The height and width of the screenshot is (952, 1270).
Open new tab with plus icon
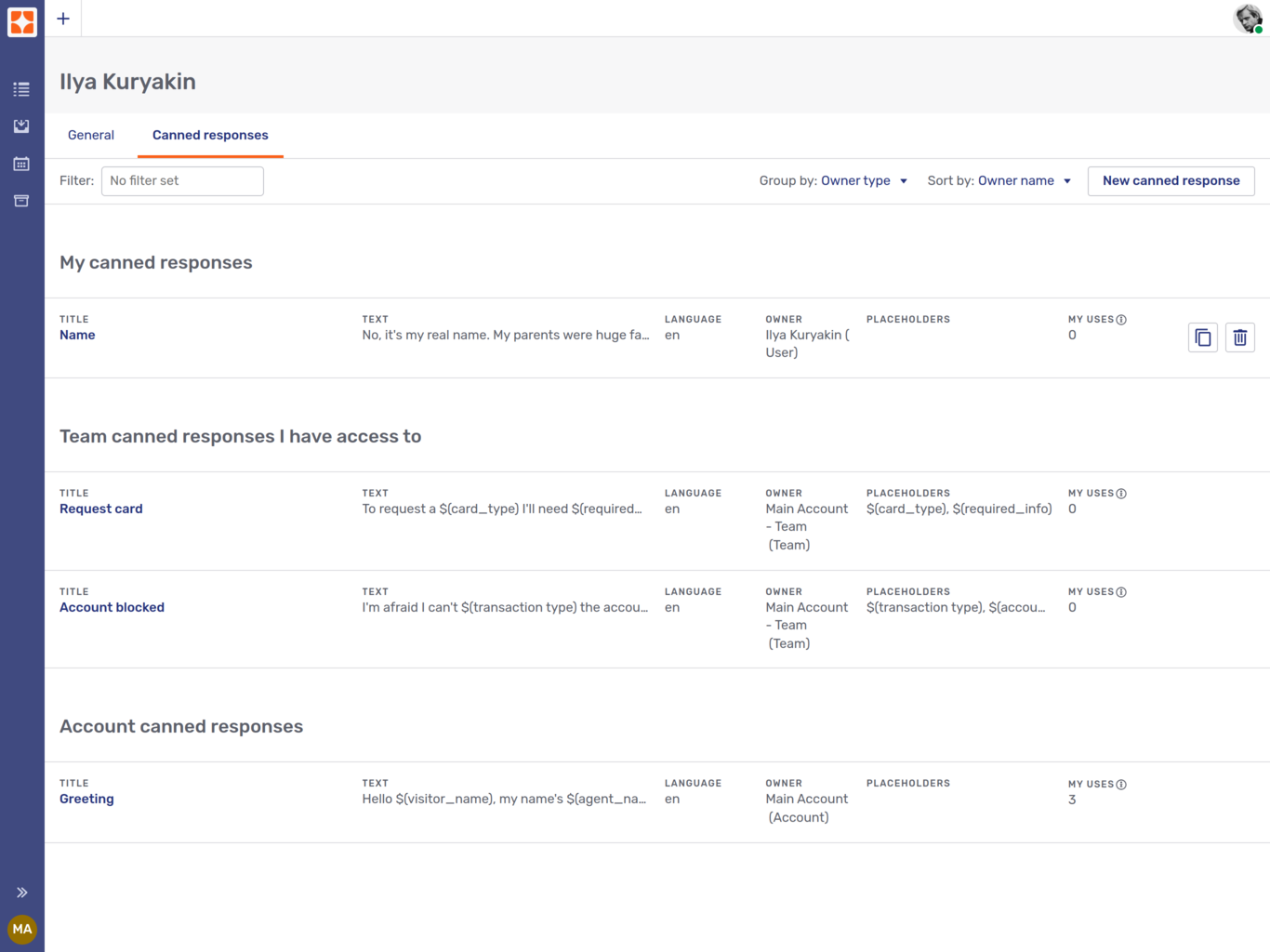pyautogui.click(x=63, y=19)
